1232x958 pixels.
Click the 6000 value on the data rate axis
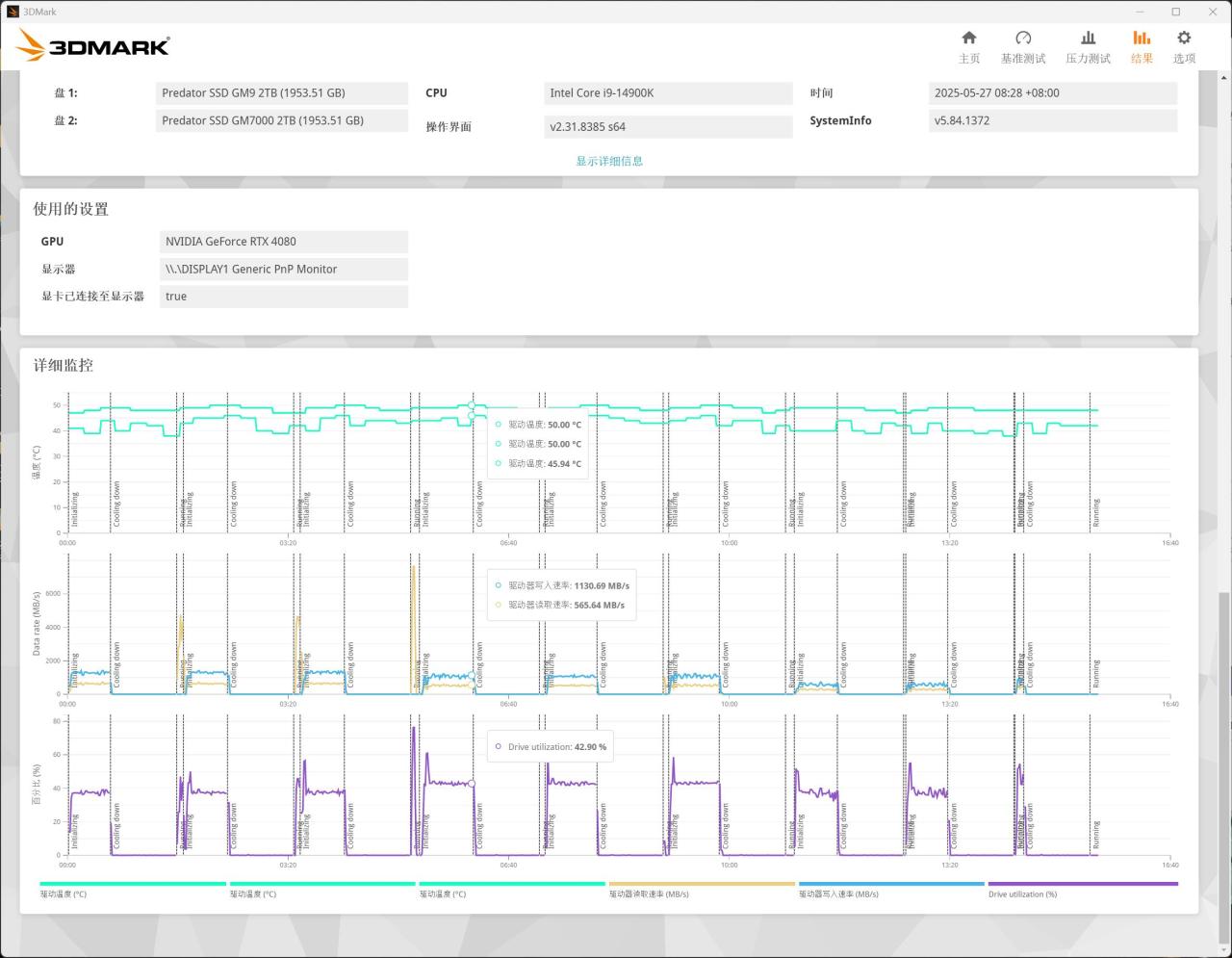(53, 594)
